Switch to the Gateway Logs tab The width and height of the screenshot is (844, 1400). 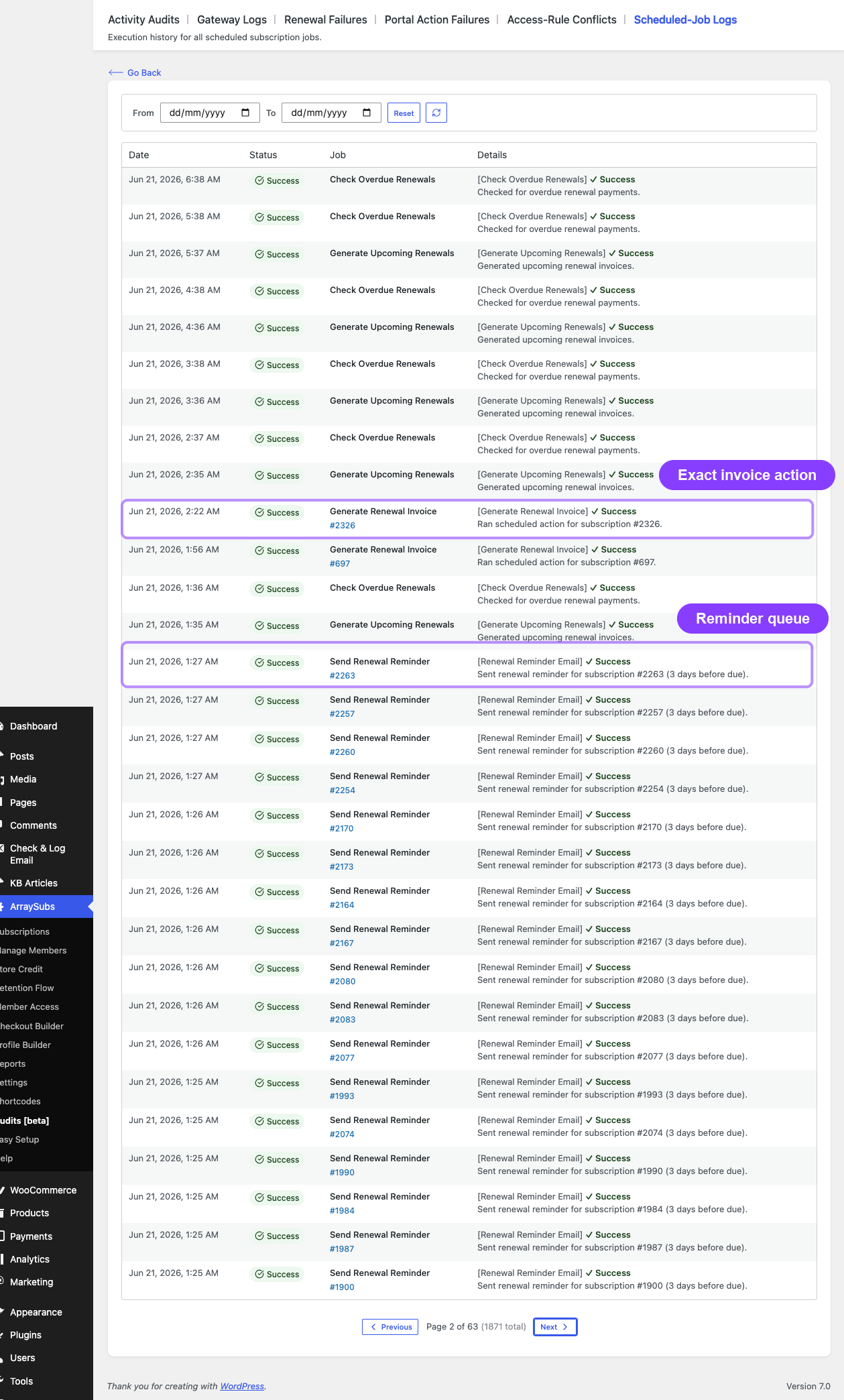[232, 19]
